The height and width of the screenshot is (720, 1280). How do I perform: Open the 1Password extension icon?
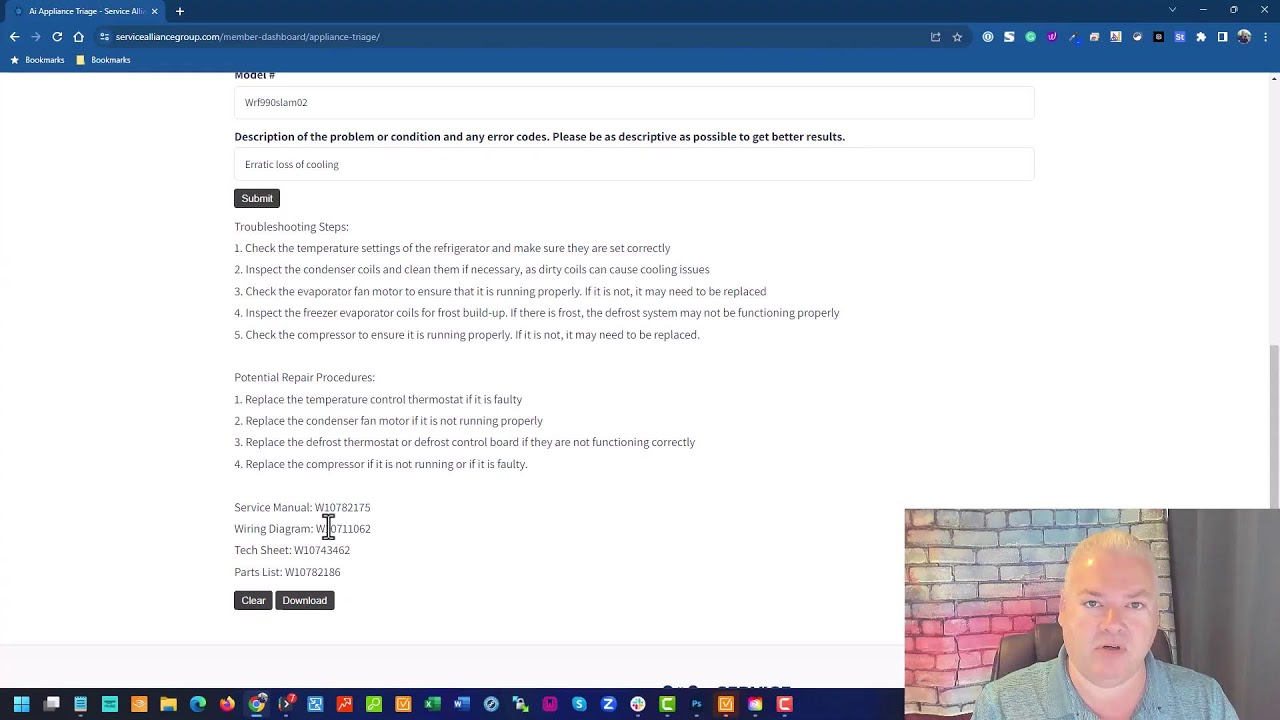click(x=988, y=37)
